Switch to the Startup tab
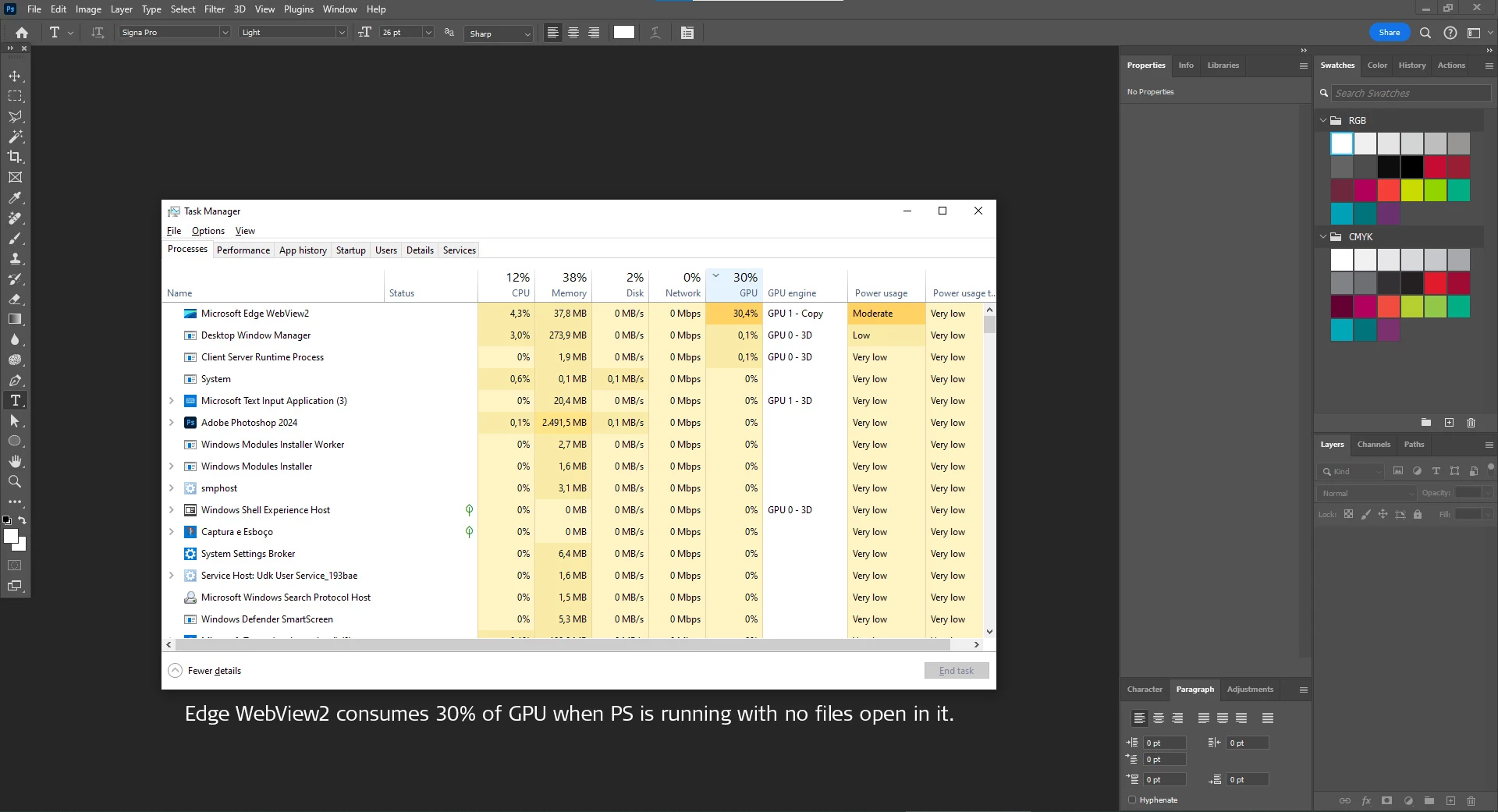This screenshot has height=812, width=1498. pos(351,250)
